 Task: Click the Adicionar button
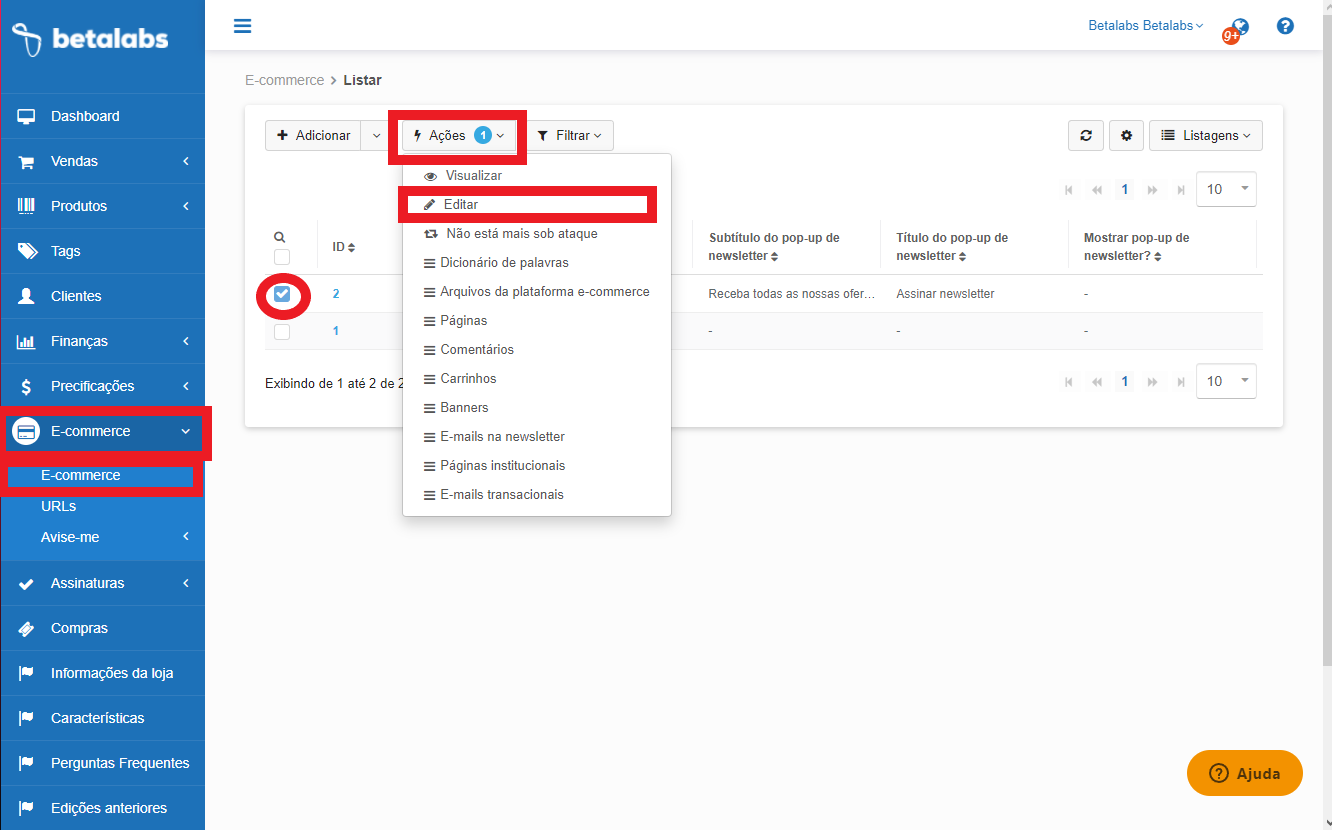point(313,136)
